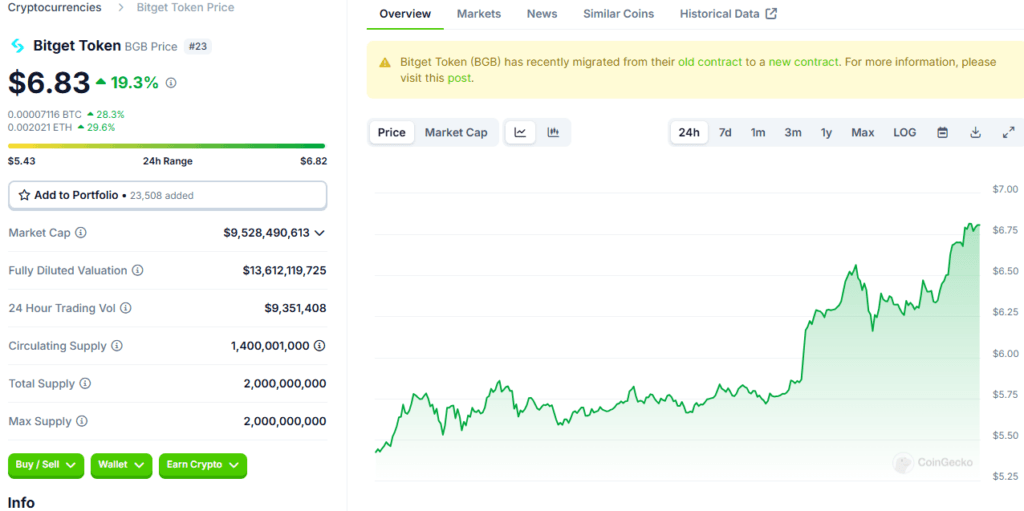
Task: Click the download chart data icon
Action: (x=975, y=133)
